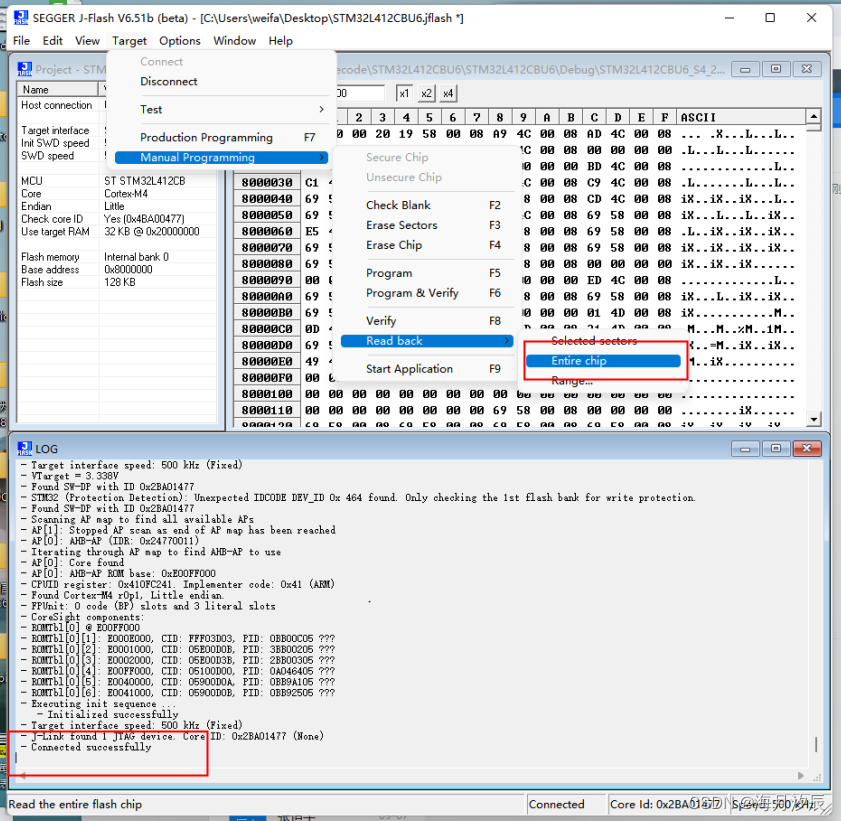
Task: Click the Connected status bar field
Action: (565, 804)
